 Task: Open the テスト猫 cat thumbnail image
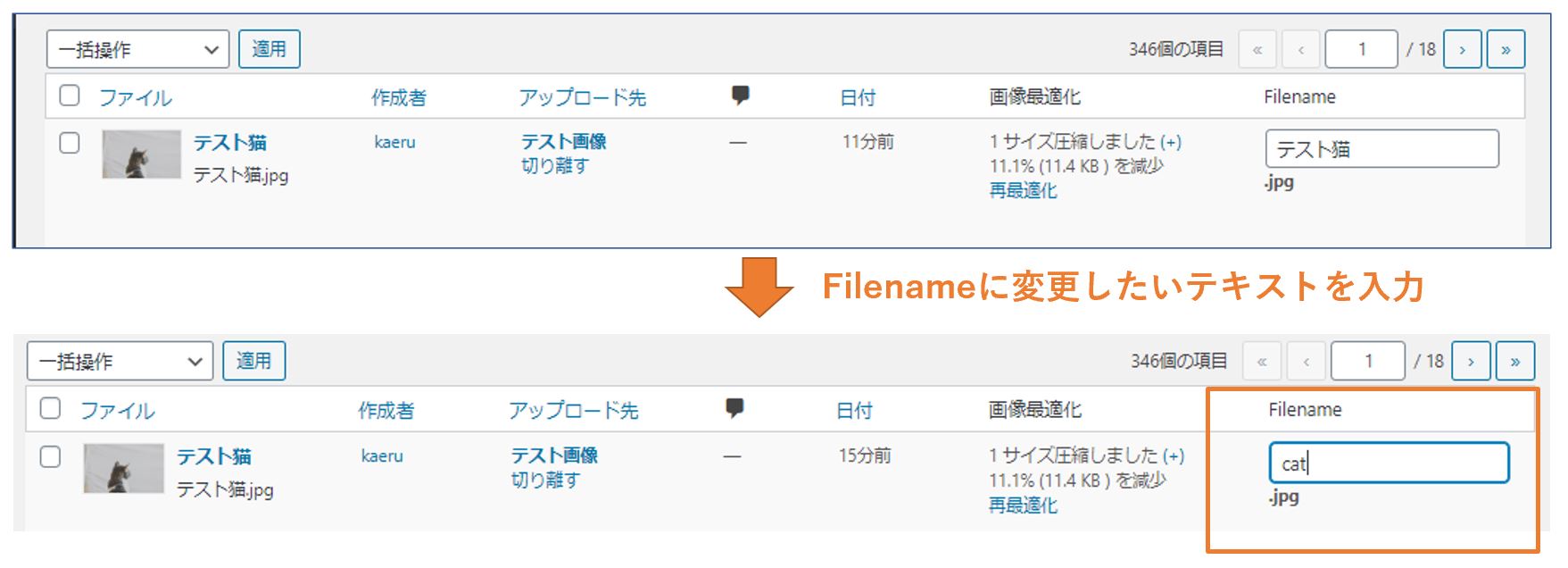click(x=141, y=152)
